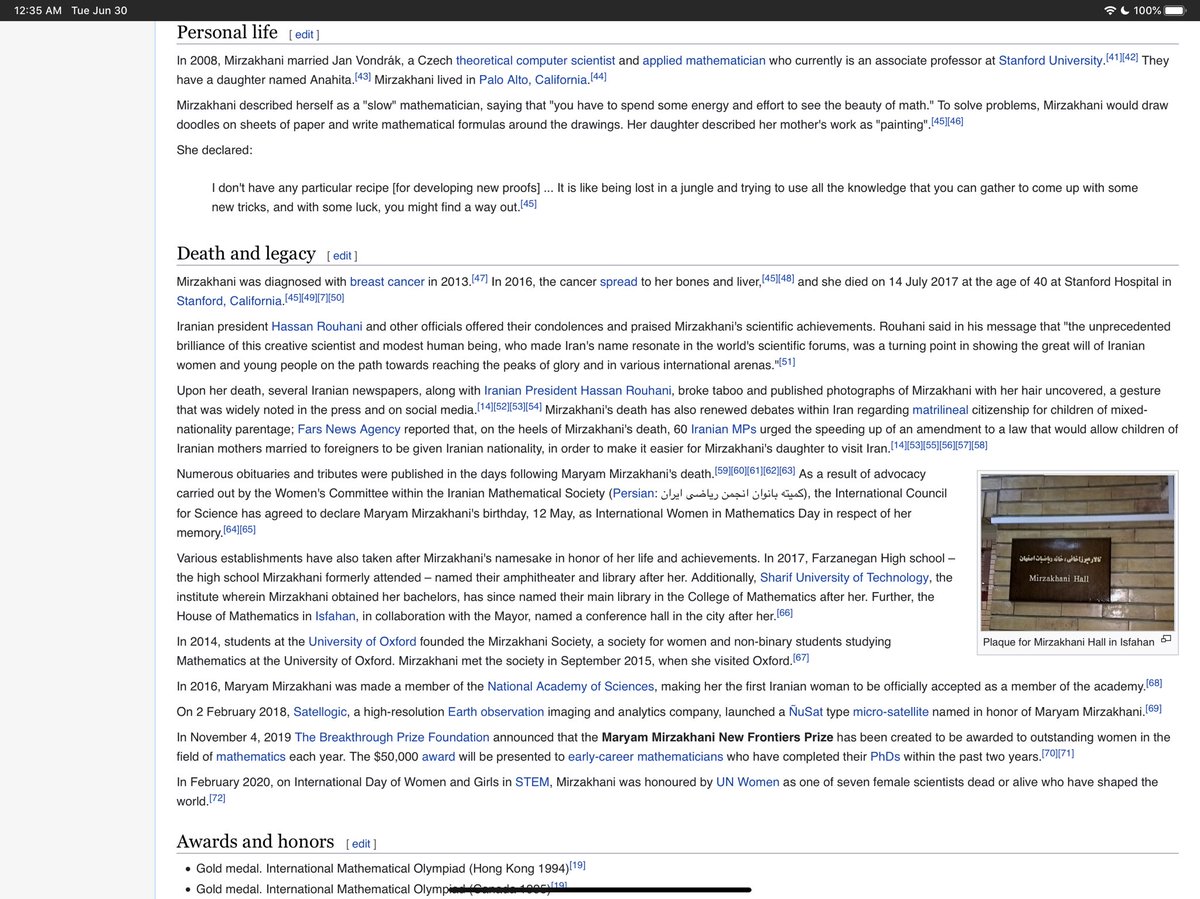Tap the Do Not Disturb moon icon

click(1125, 10)
